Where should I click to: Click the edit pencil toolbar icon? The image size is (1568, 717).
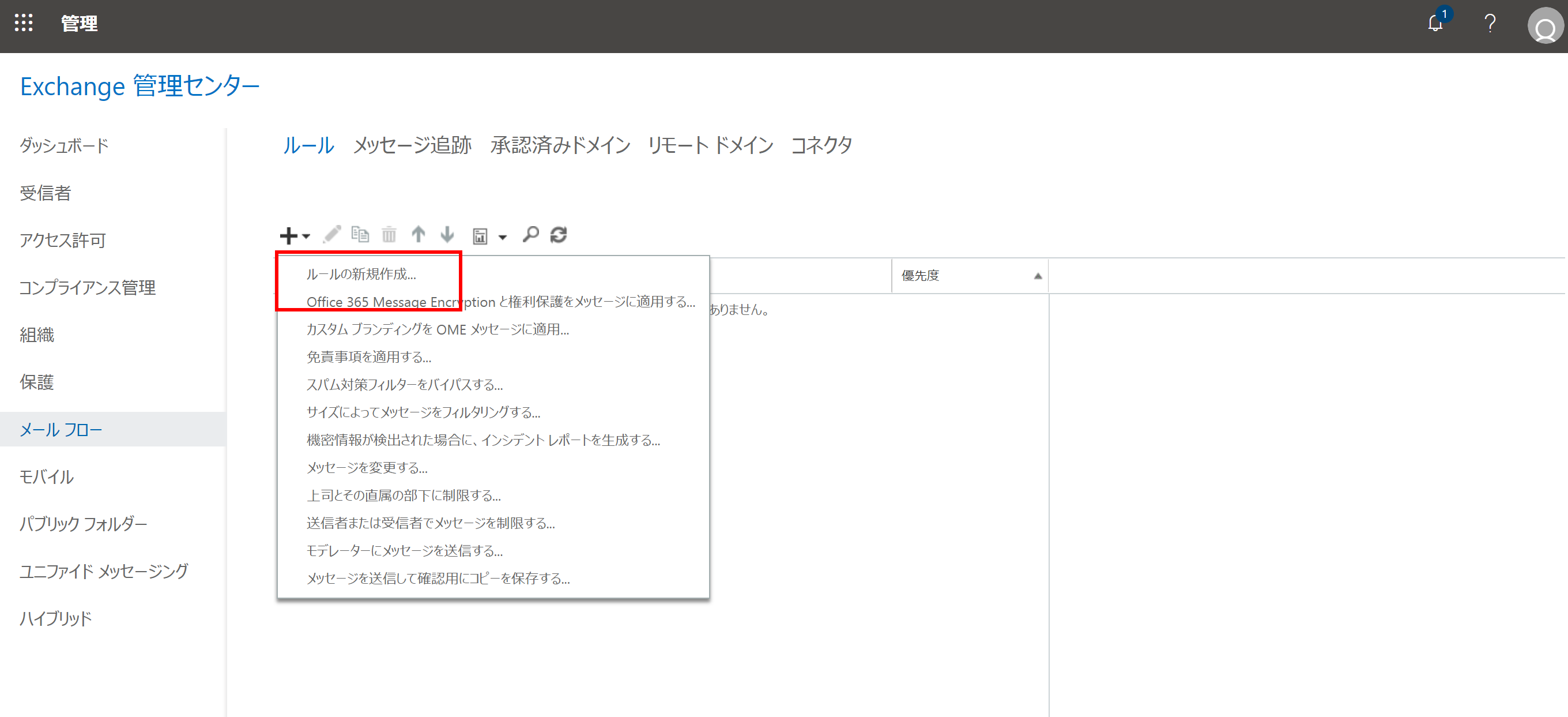pos(331,235)
